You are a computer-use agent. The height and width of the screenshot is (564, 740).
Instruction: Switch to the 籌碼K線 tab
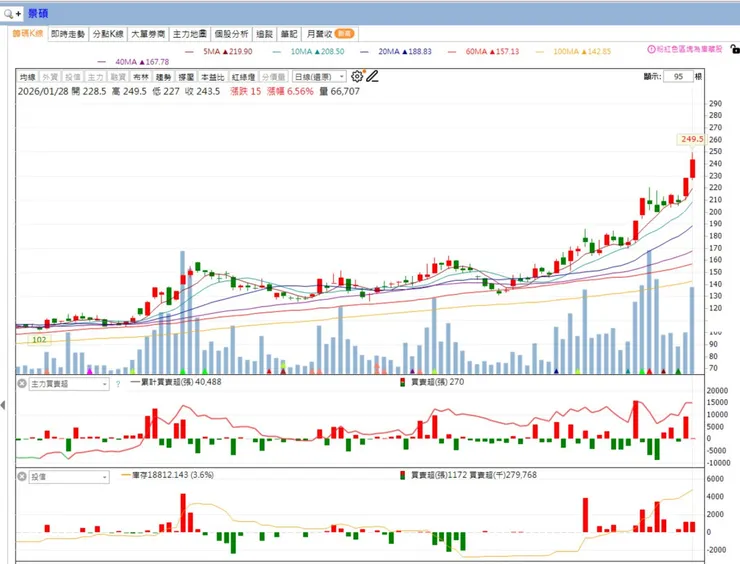click(x=28, y=34)
